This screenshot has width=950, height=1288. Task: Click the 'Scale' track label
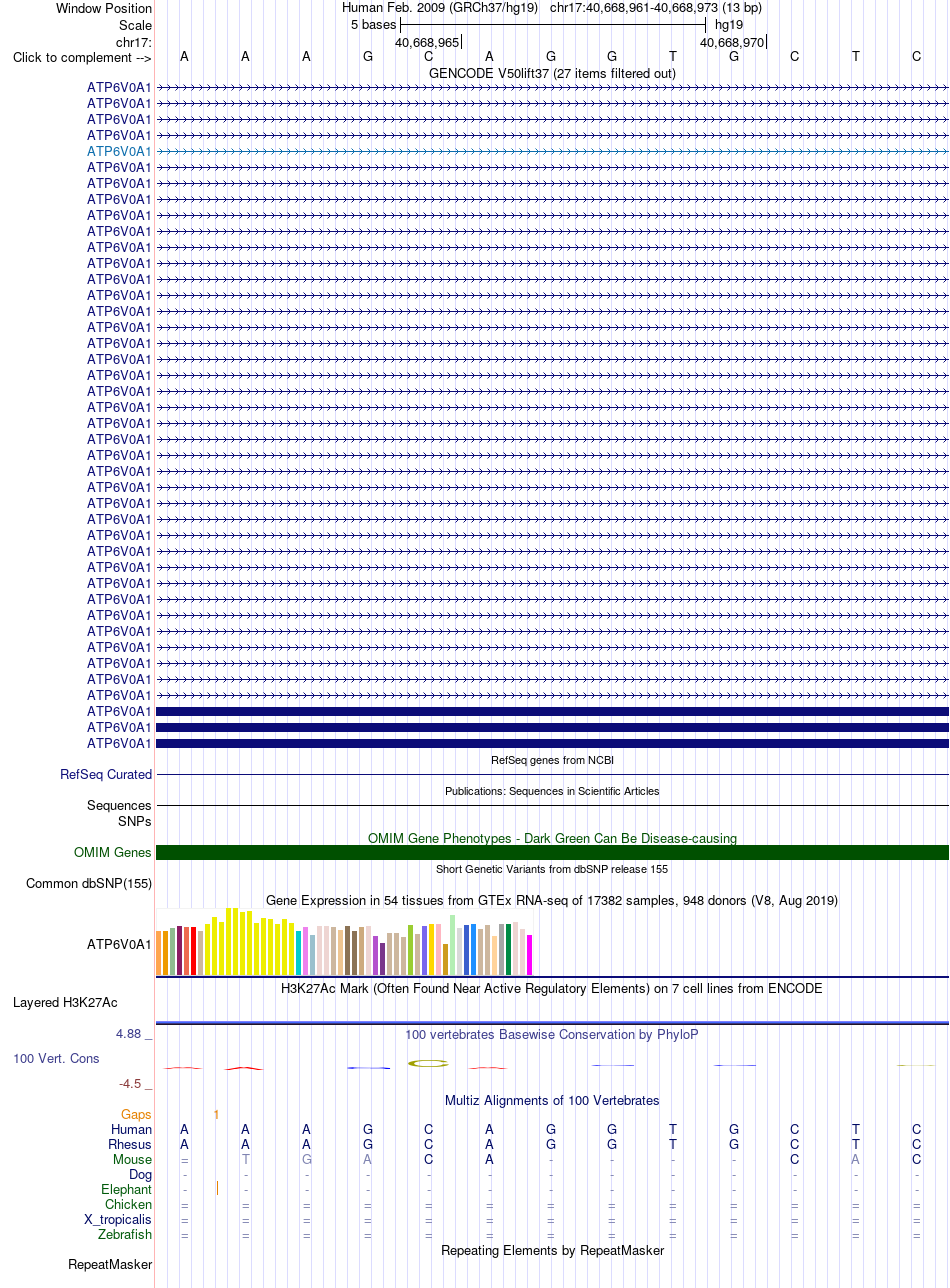click(x=135, y=25)
